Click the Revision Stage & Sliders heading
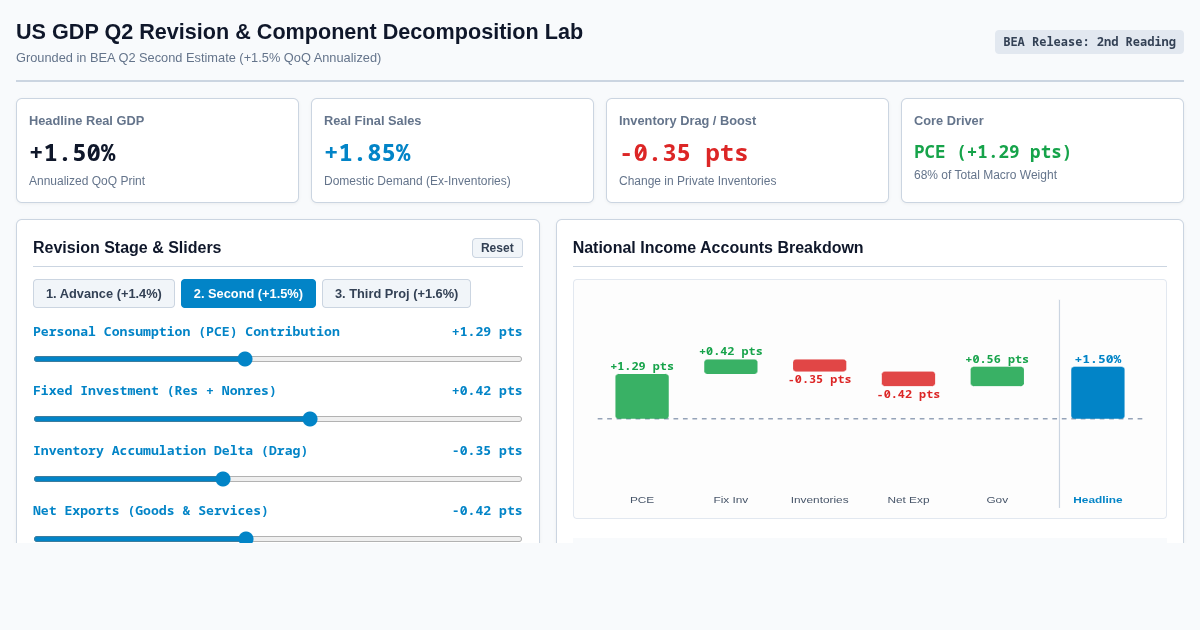Viewport: 1200px width, 630px height. tap(127, 248)
